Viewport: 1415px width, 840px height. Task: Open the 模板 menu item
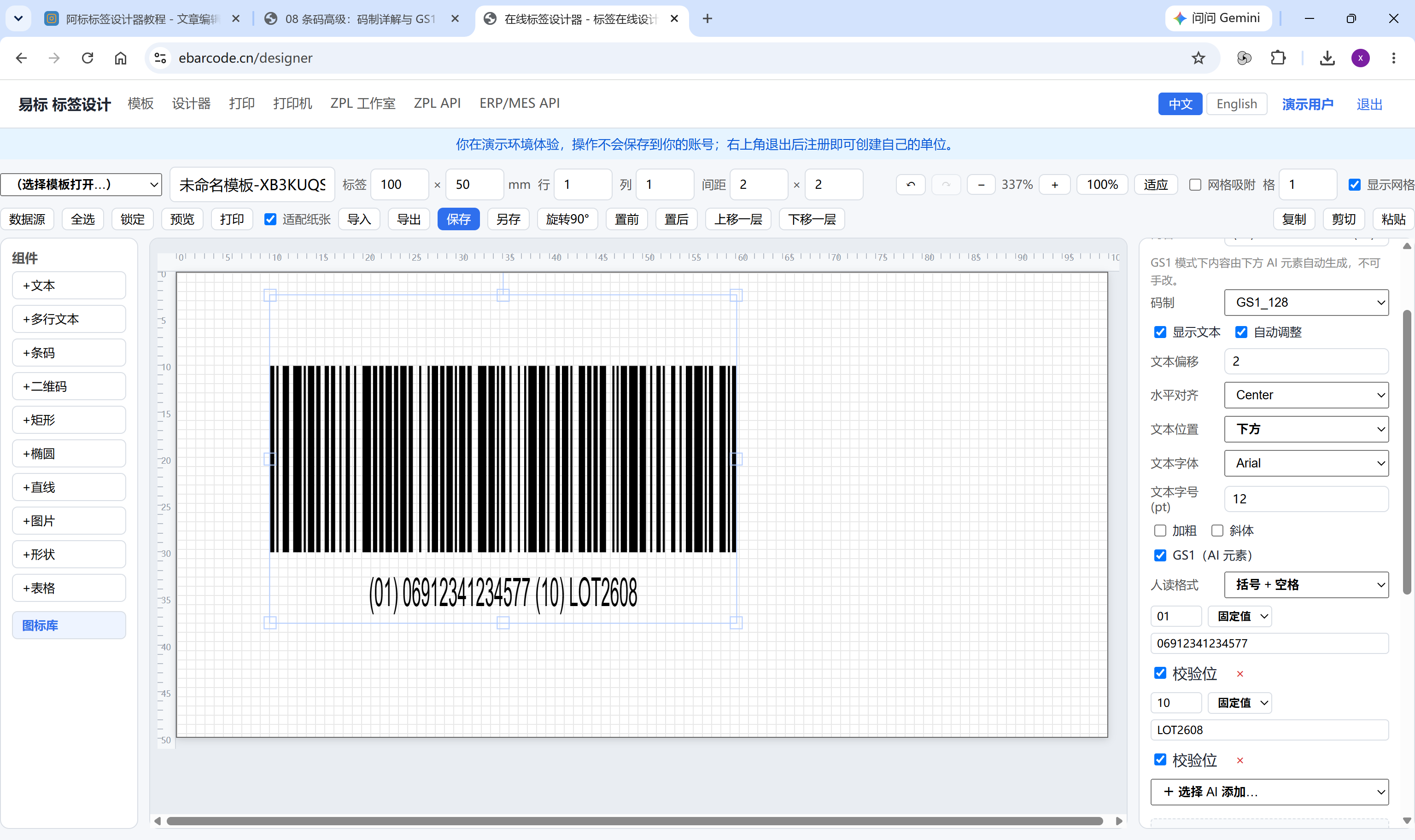click(x=140, y=103)
